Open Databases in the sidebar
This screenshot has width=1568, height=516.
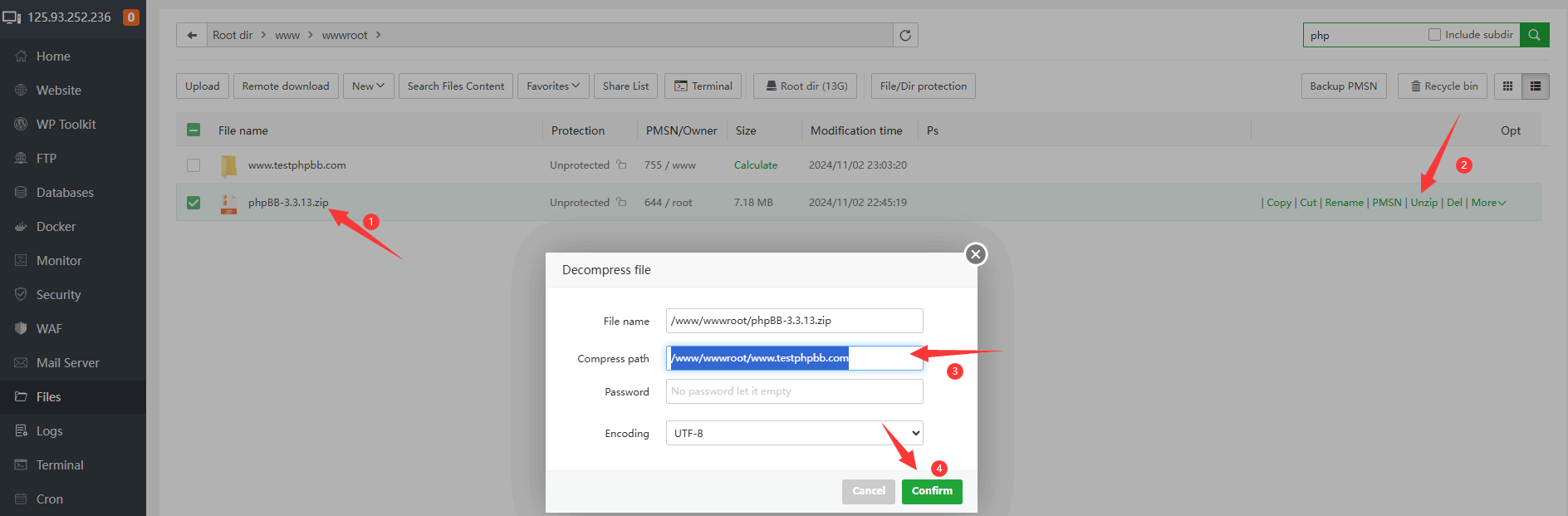click(x=65, y=193)
